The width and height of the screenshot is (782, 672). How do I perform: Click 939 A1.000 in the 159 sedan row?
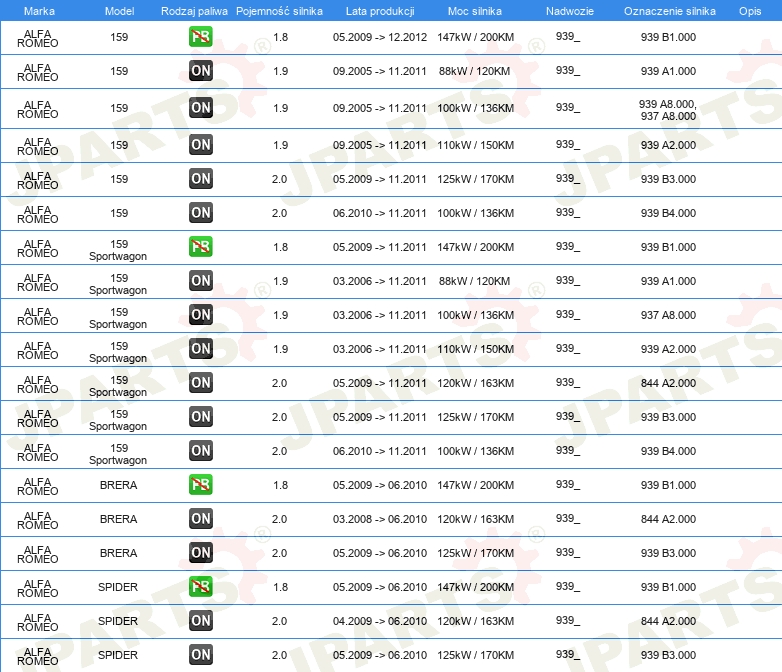pos(668,71)
